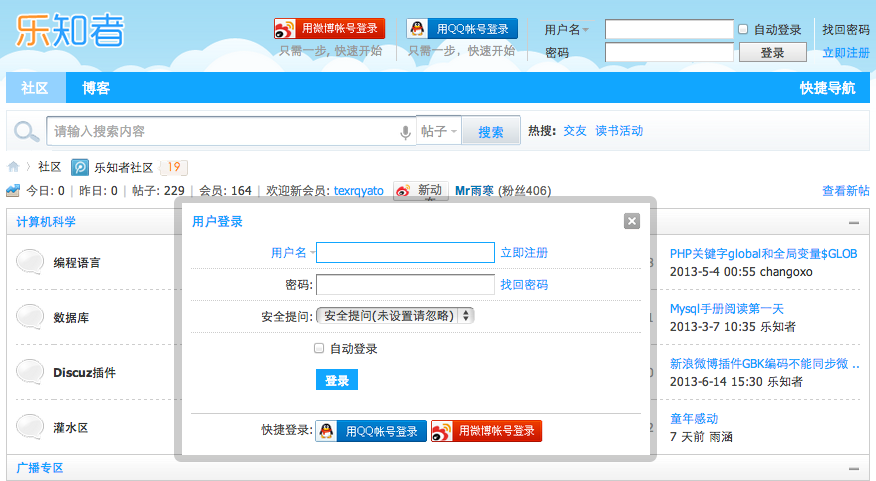Open post 童年感动

click(694, 418)
